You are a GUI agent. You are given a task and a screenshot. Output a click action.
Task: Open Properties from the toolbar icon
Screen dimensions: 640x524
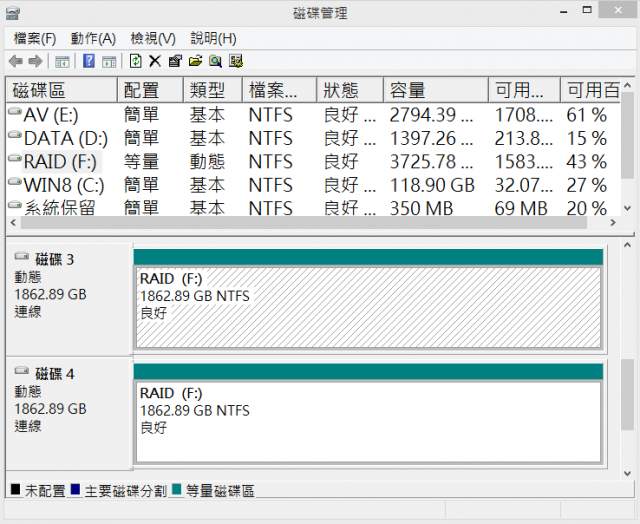[175, 61]
